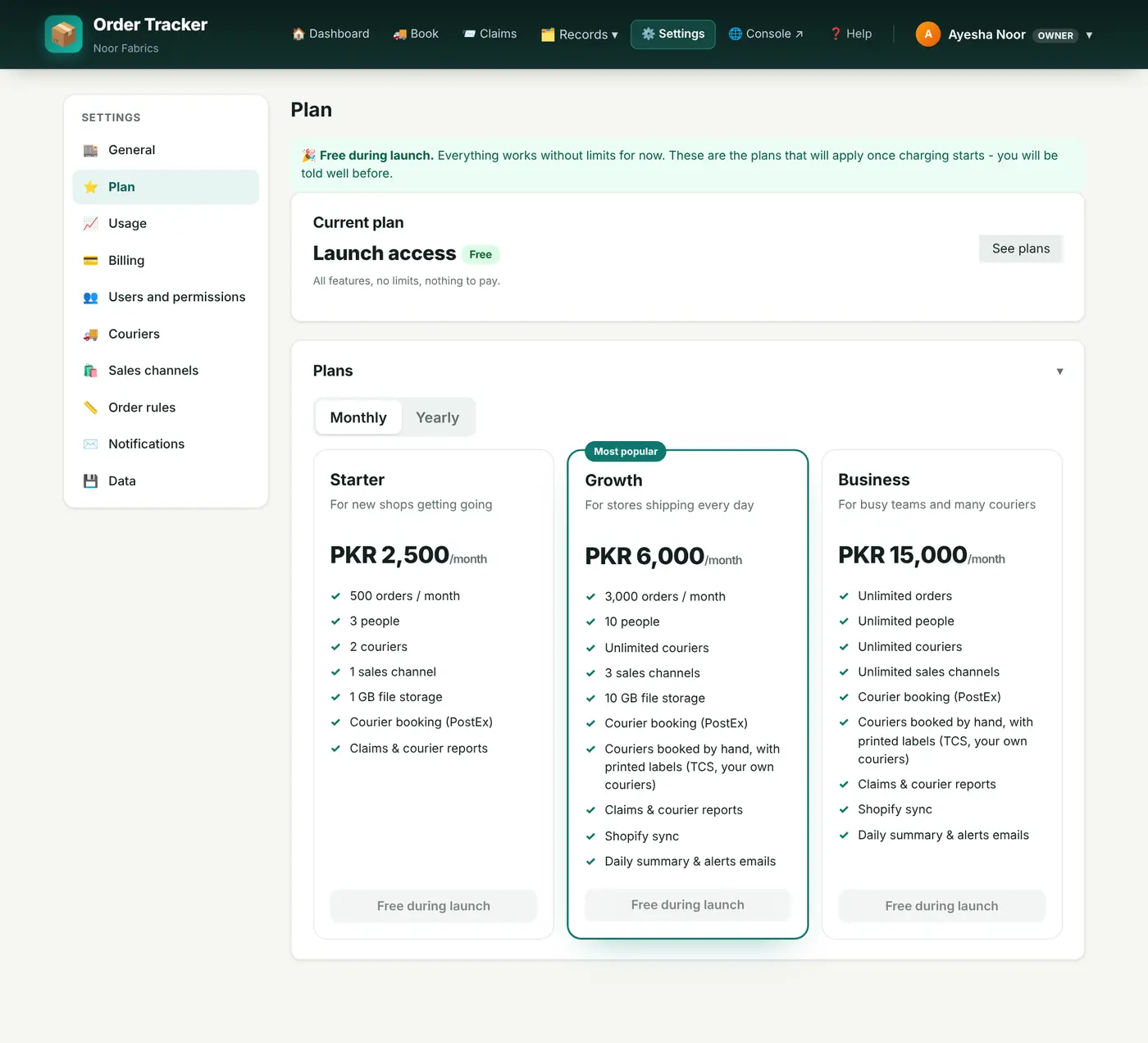This screenshot has height=1043, width=1148.
Task: Open the Ayesha Noor account menu arrow
Action: (1089, 35)
